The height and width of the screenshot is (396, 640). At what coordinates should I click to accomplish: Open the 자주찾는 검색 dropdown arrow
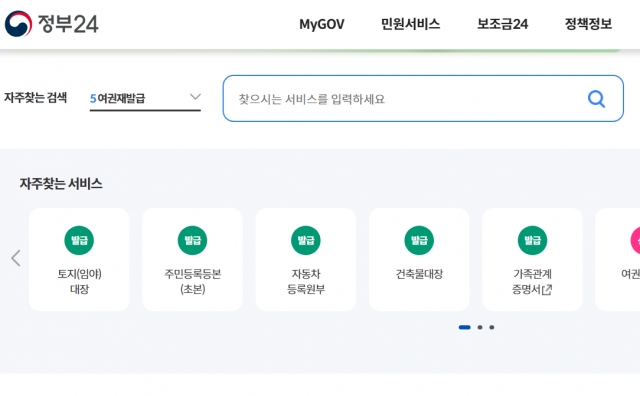[x=196, y=97]
